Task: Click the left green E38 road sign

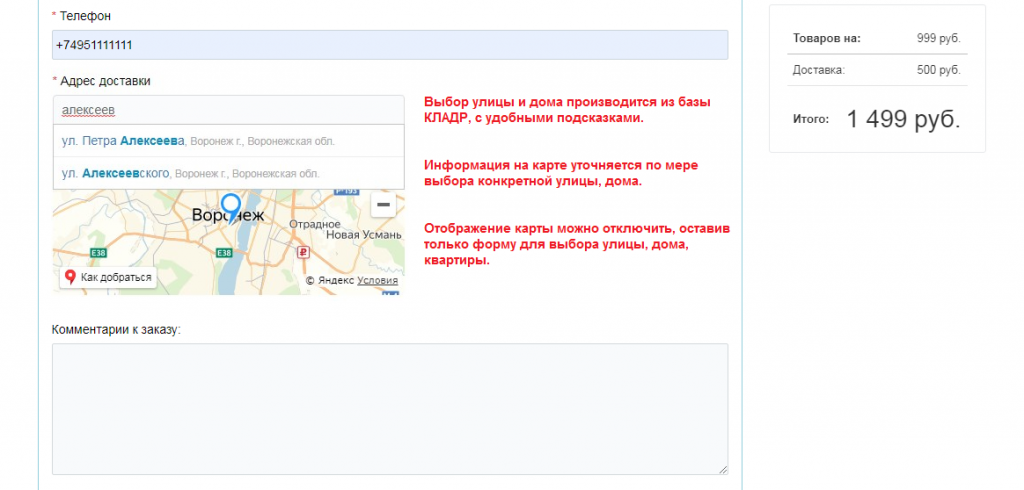Action: (x=98, y=253)
